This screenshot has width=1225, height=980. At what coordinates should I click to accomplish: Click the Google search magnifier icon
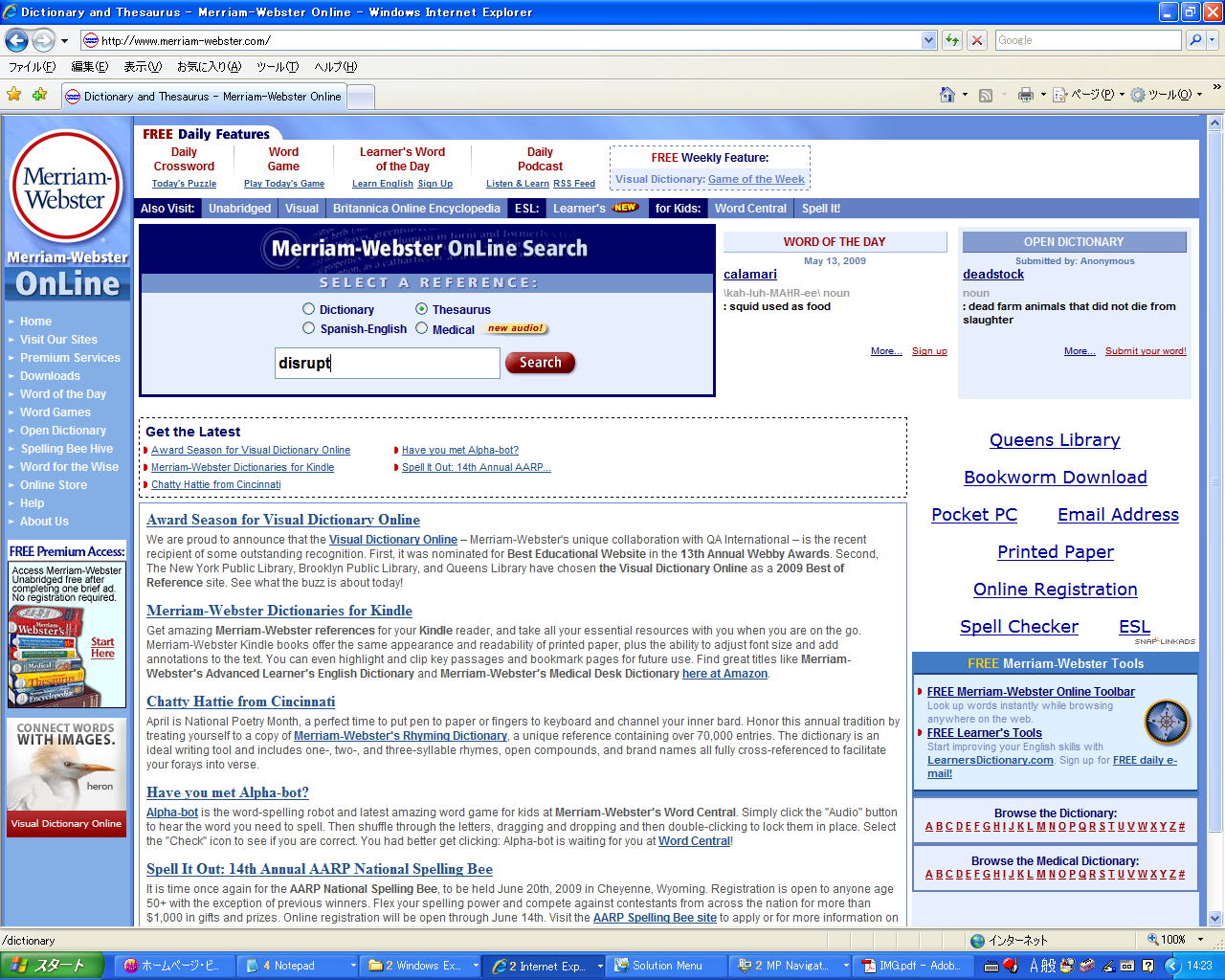click(x=1194, y=40)
